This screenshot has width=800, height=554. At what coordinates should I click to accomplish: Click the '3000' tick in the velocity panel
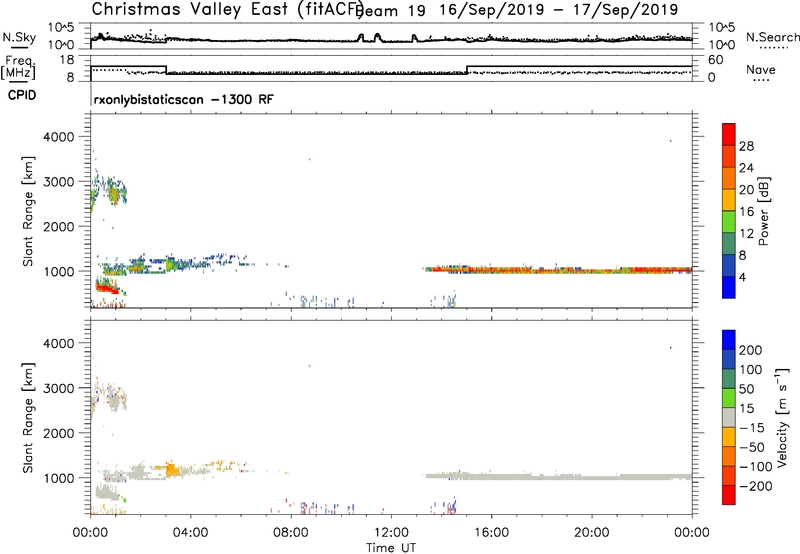pos(58,388)
